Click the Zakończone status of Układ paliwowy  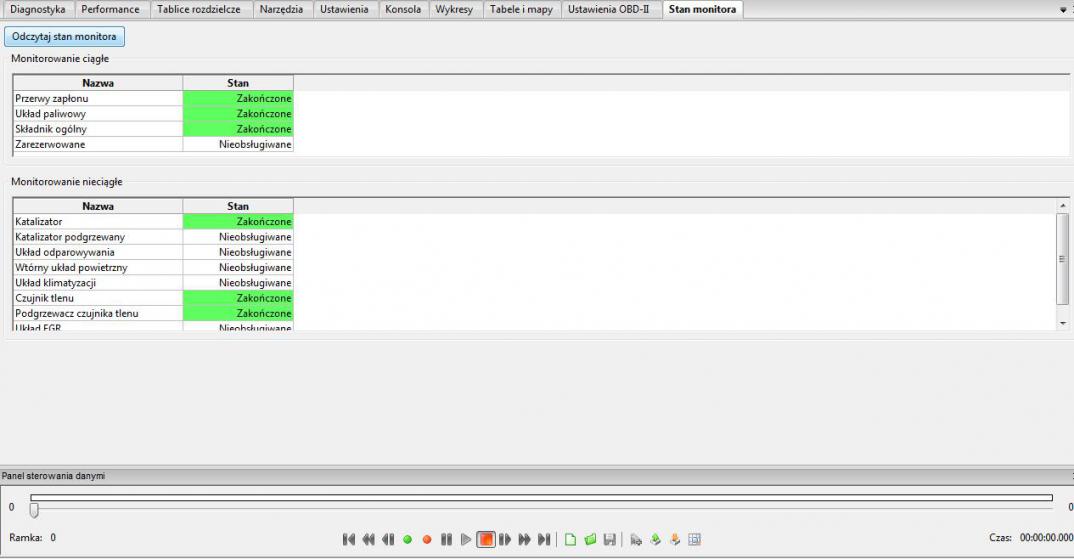(x=238, y=114)
